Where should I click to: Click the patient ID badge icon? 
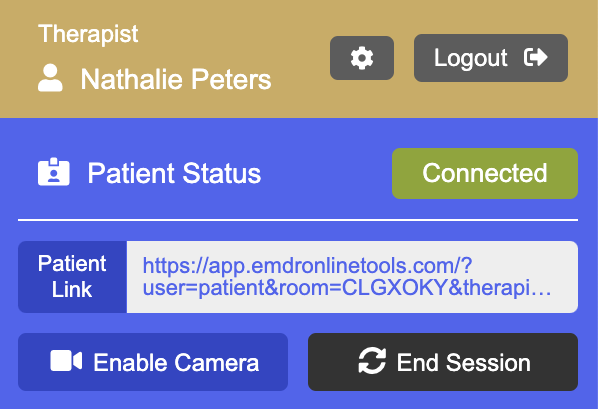[54, 172]
